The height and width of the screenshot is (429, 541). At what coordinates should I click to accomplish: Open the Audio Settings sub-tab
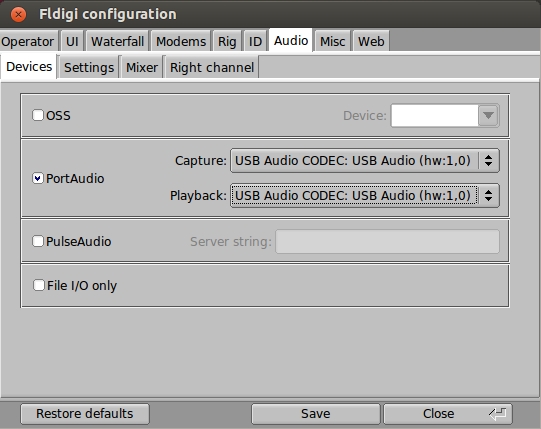(x=89, y=67)
